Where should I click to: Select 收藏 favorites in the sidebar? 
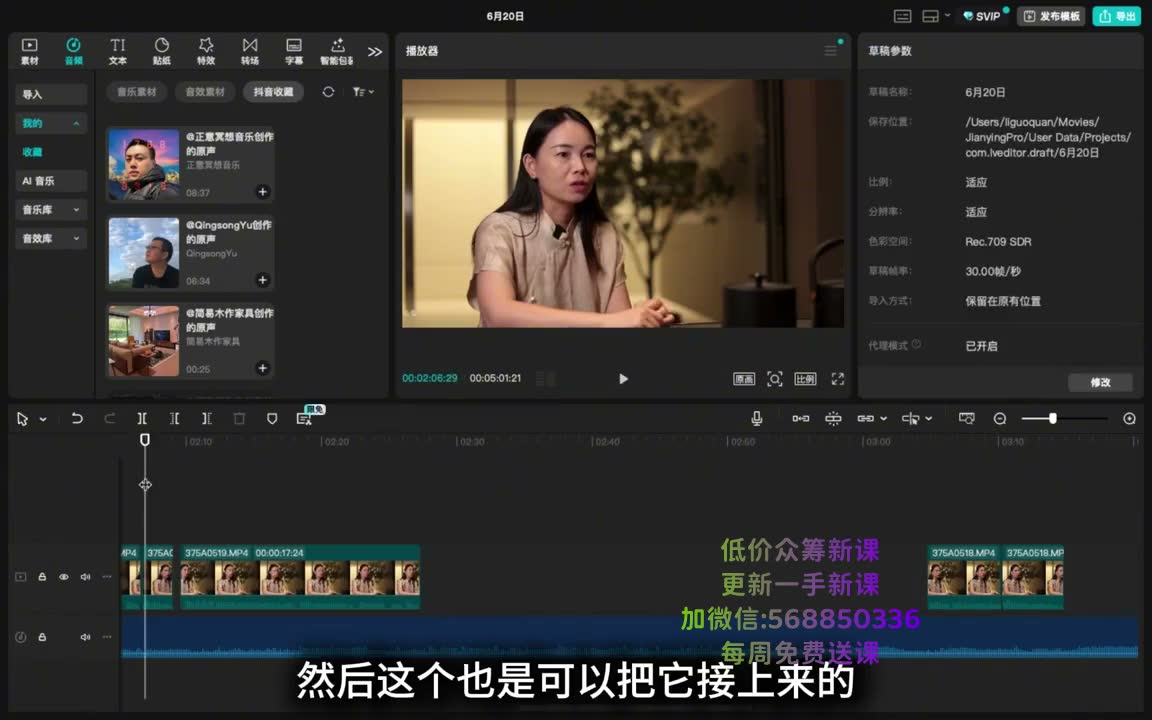click(x=32, y=152)
